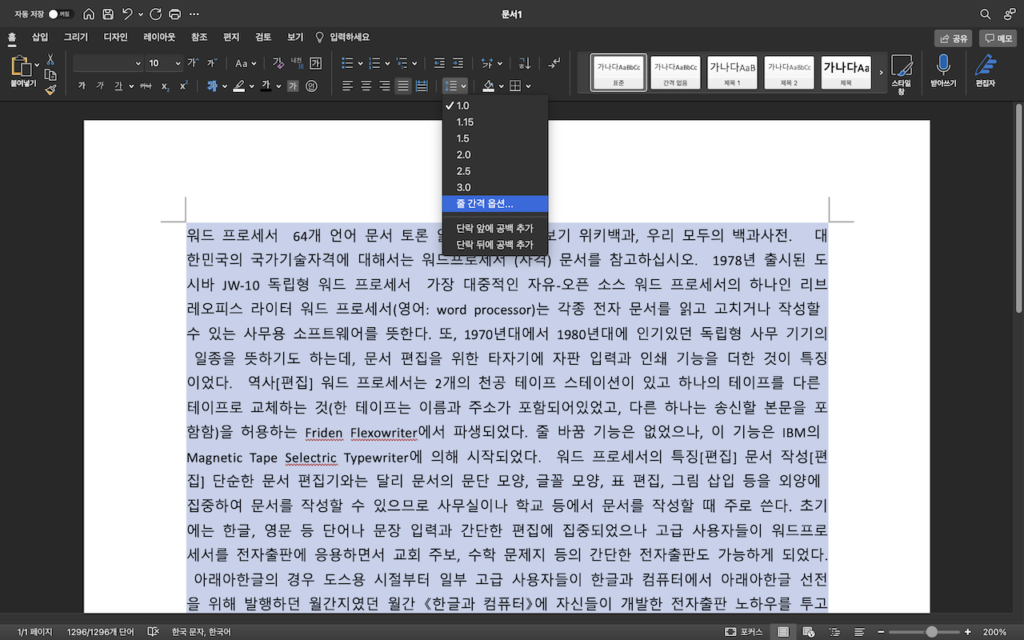Start dictation with 받아쓰기 microphone
Image resolution: width=1024 pixels, height=640 pixels.
point(943,71)
